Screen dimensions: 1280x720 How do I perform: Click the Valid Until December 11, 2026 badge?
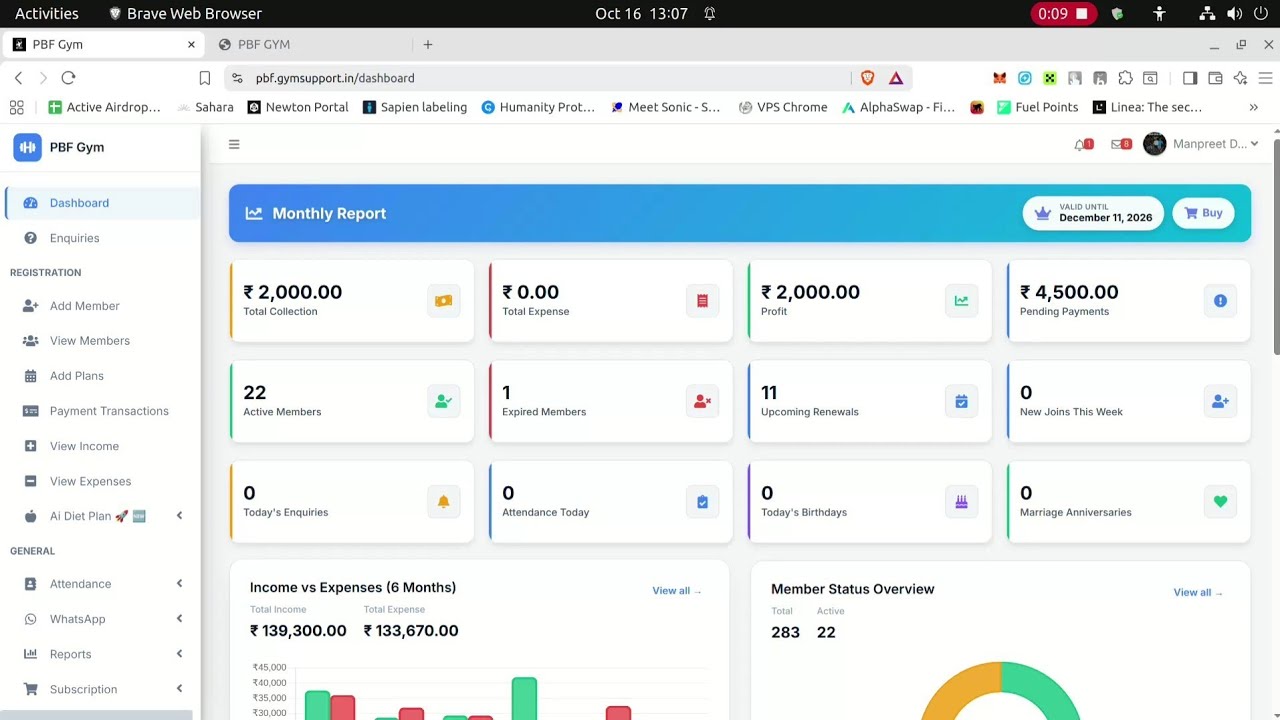1093,213
